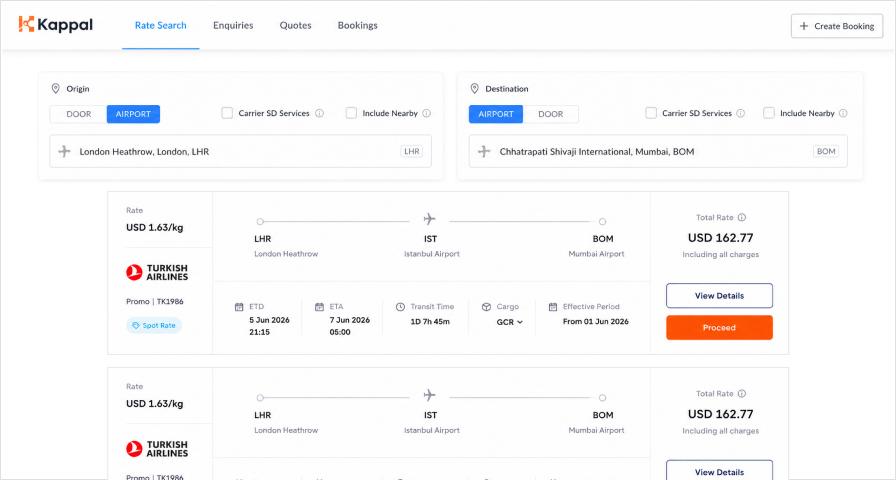
Task: Click the plane icon in destination field
Action: coord(484,151)
